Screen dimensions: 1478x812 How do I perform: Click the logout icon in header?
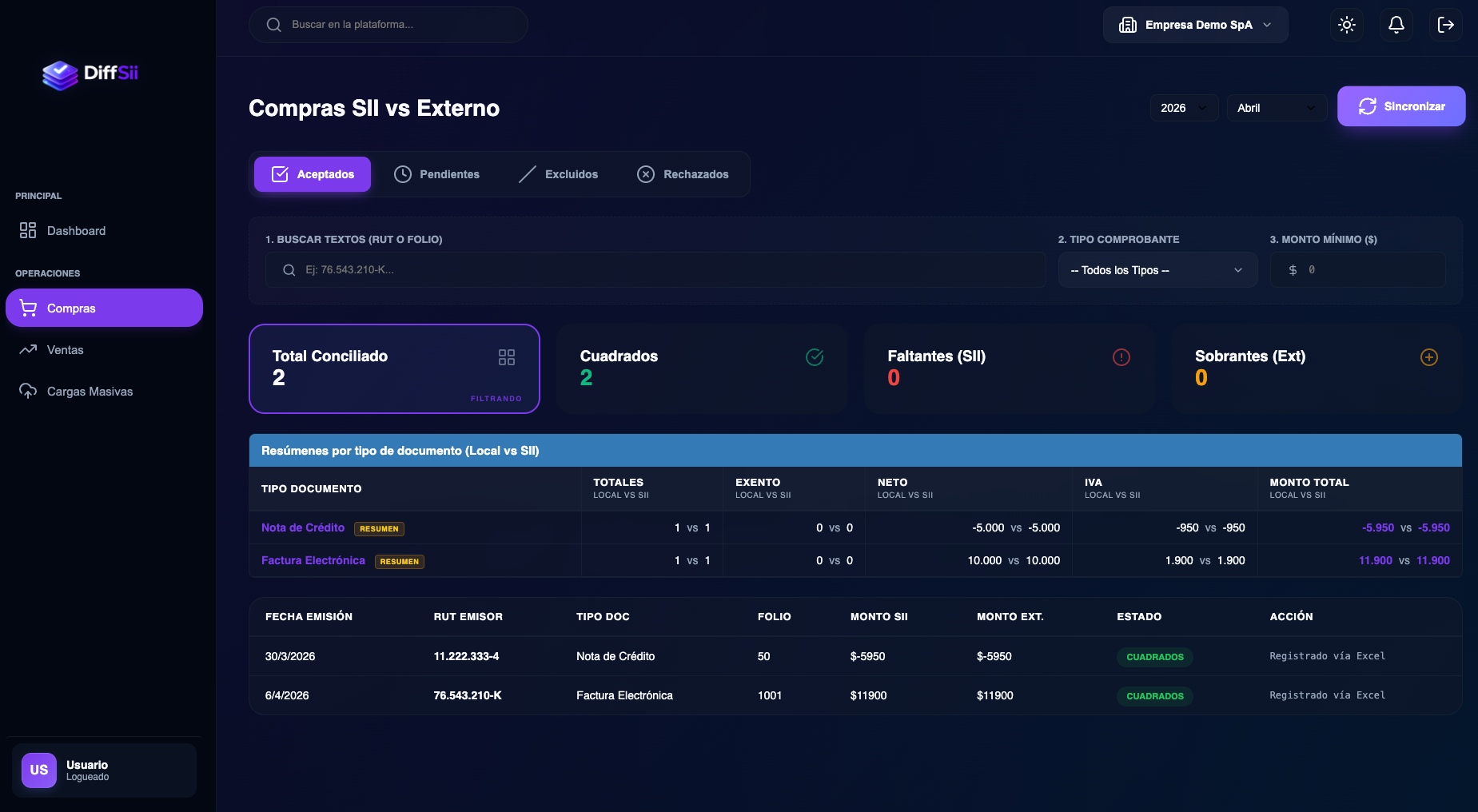(1445, 25)
